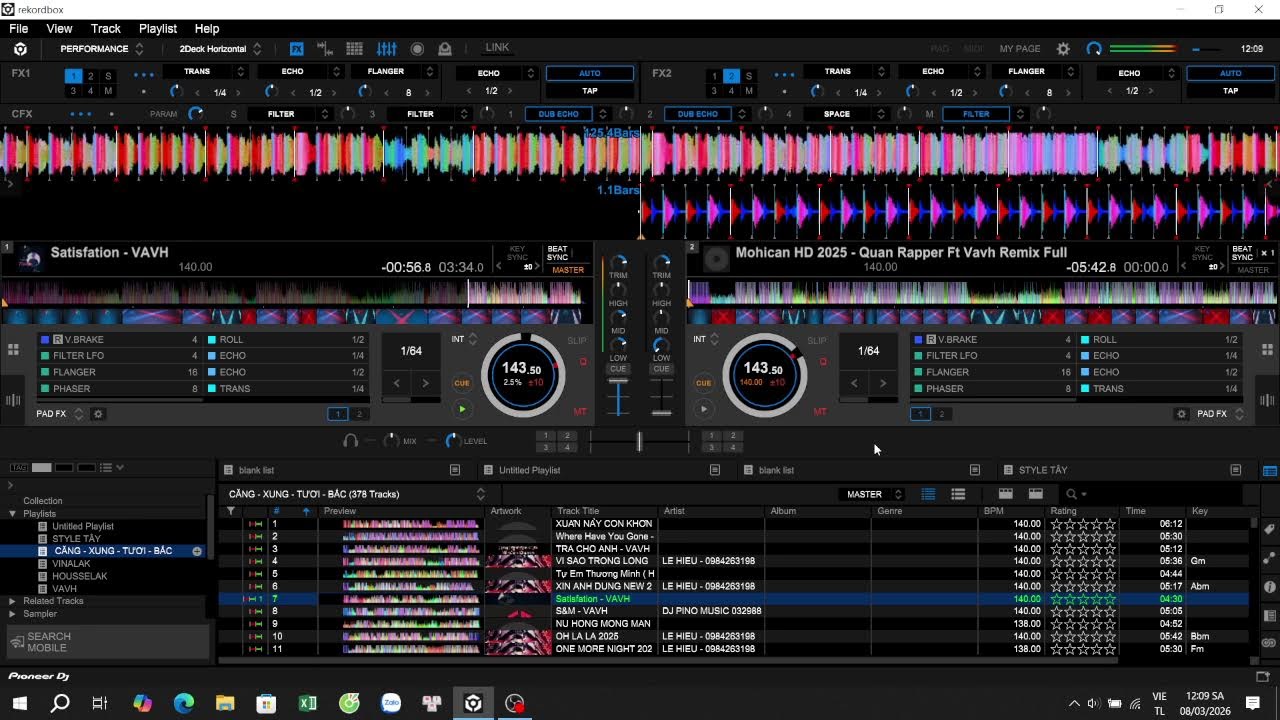Image resolution: width=1280 pixels, height=720 pixels.
Task: Select VINALAK playlist in tree
Action: pos(71,564)
